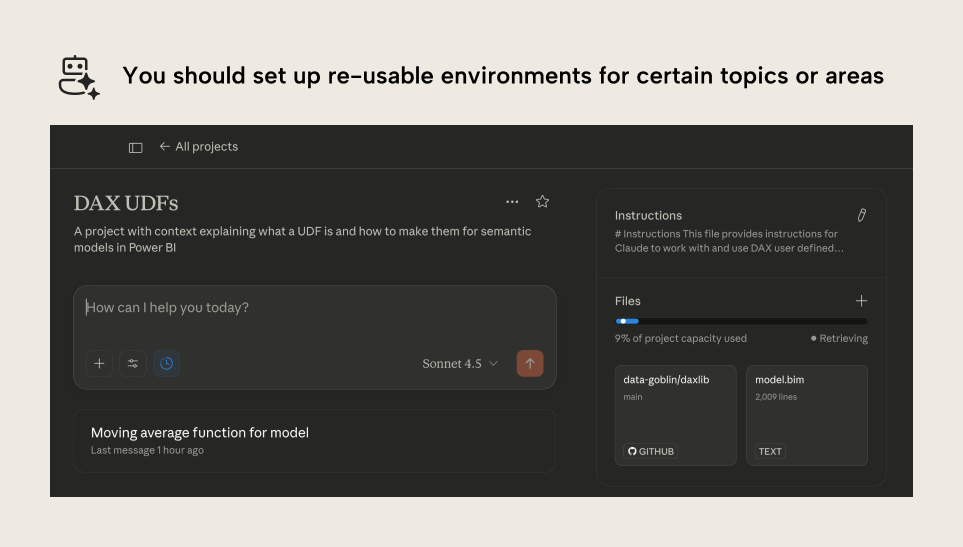The height and width of the screenshot is (547, 963).
Task: Open the search and tools sliders icon
Action: tap(133, 364)
